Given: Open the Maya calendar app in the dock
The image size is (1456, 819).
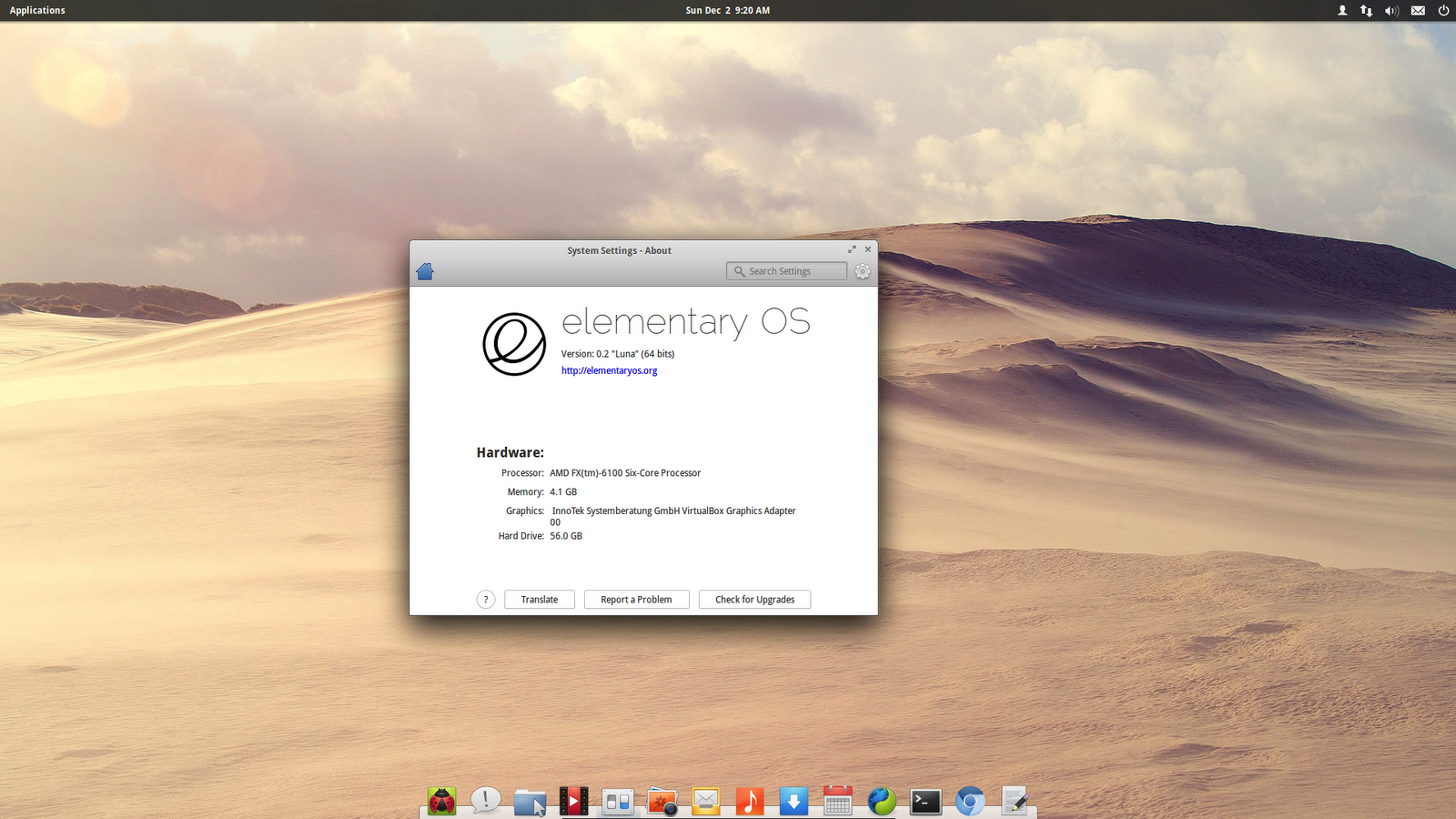Looking at the screenshot, I should click(x=836, y=802).
